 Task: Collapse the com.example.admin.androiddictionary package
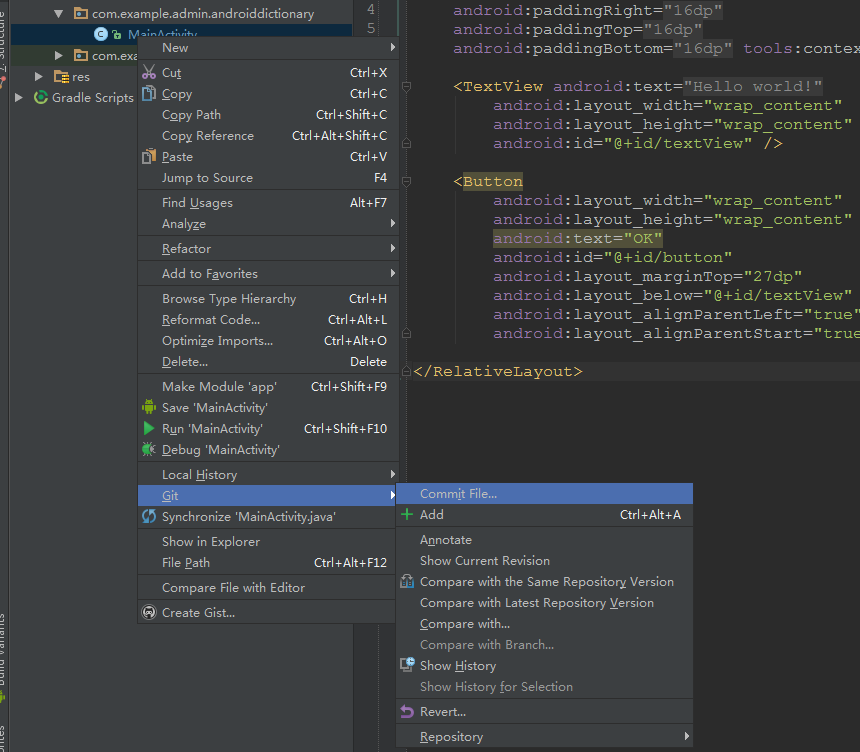(58, 14)
